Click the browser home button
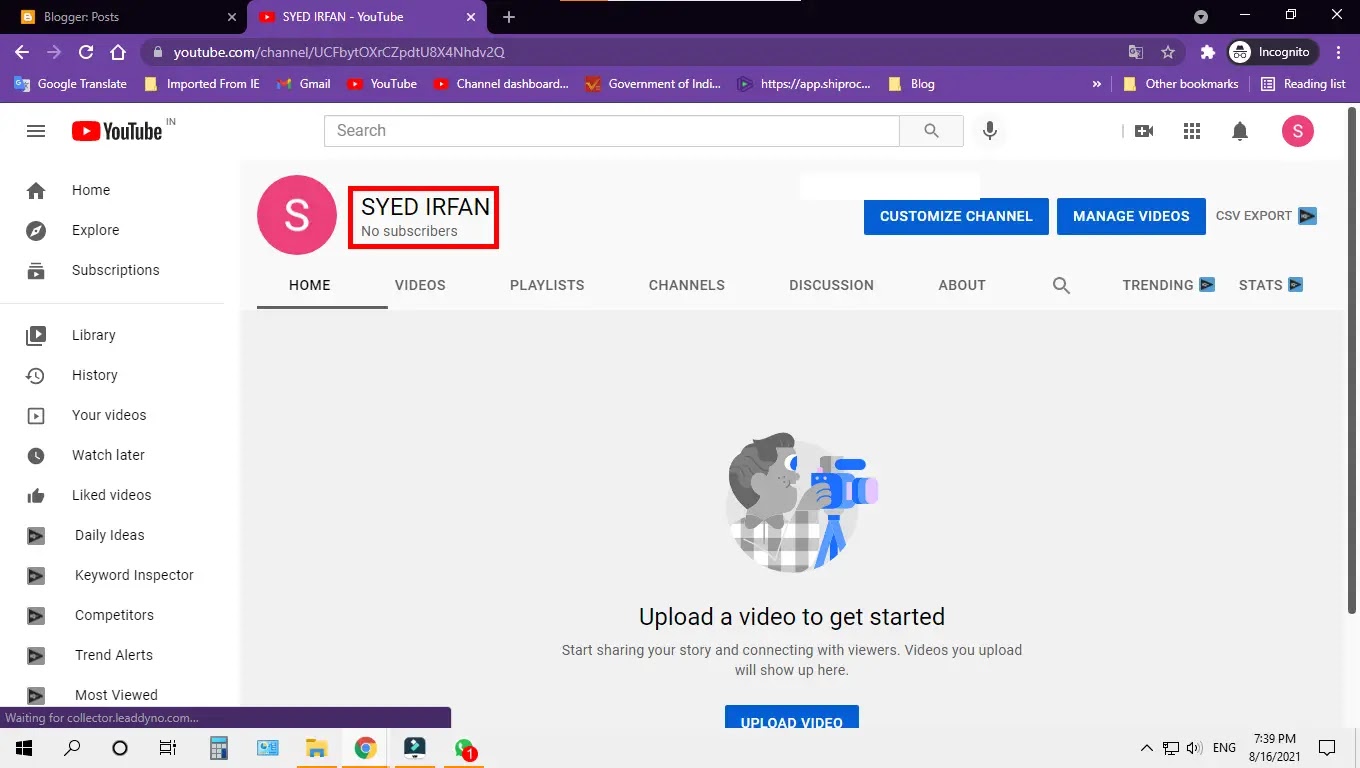1360x768 pixels. (118, 52)
